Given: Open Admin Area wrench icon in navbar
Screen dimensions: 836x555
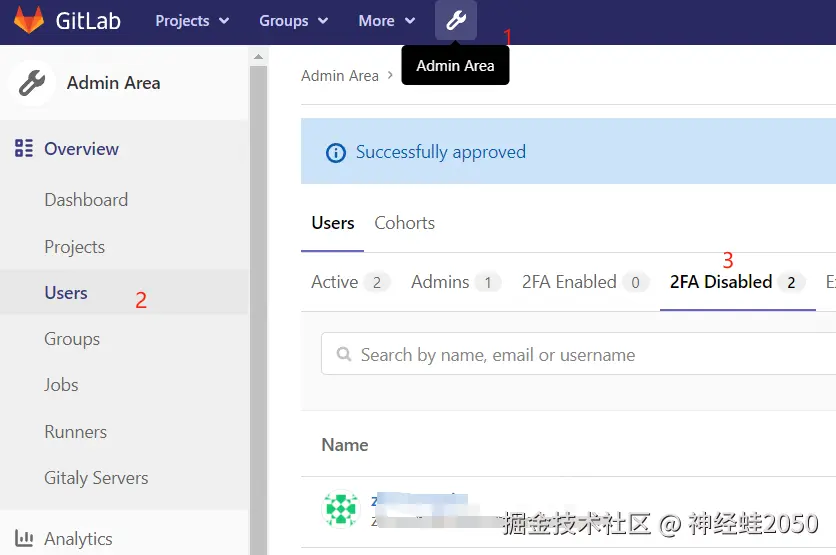Looking at the screenshot, I should point(456,20).
